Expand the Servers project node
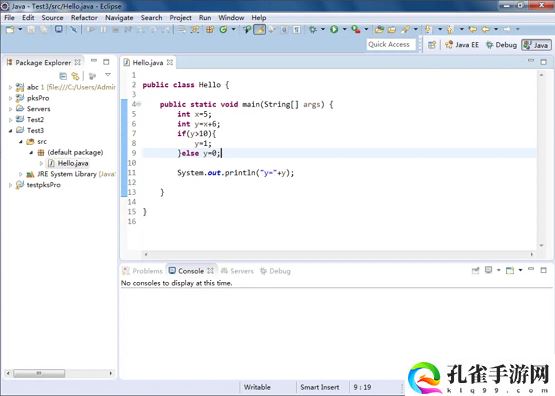The width and height of the screenshot is (555, 396). pos(10,109)
